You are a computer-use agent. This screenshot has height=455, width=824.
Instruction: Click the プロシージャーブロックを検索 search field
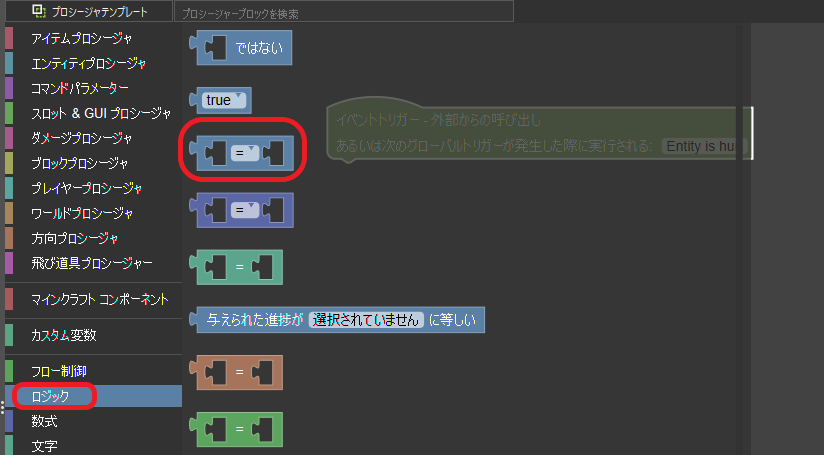pos(344,11)
